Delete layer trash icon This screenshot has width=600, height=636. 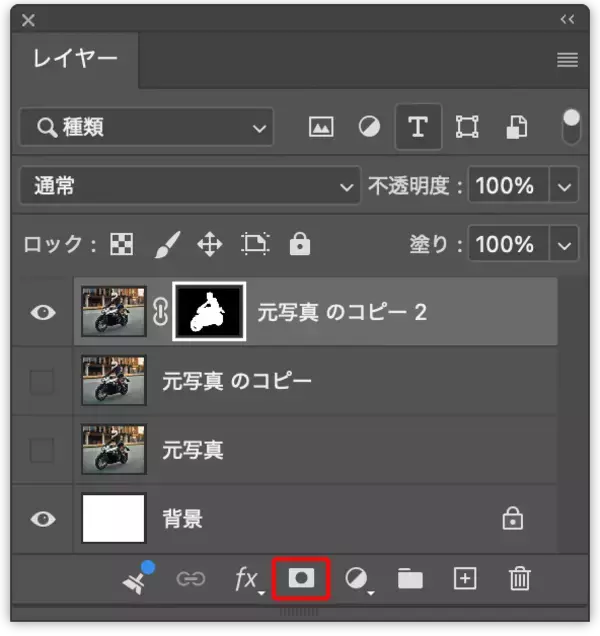pos(520,579)
